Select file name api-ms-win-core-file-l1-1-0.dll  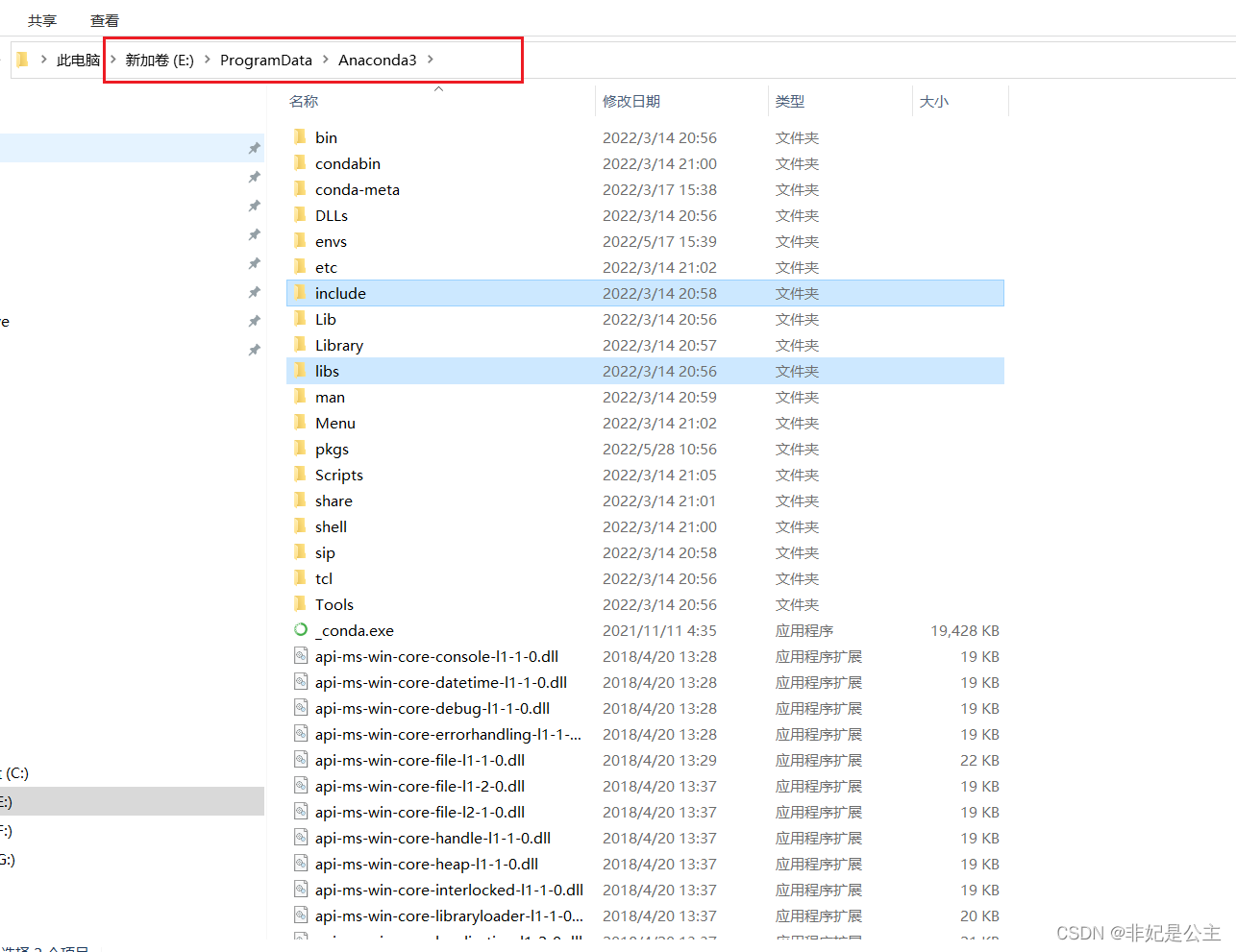pos(420,760)
